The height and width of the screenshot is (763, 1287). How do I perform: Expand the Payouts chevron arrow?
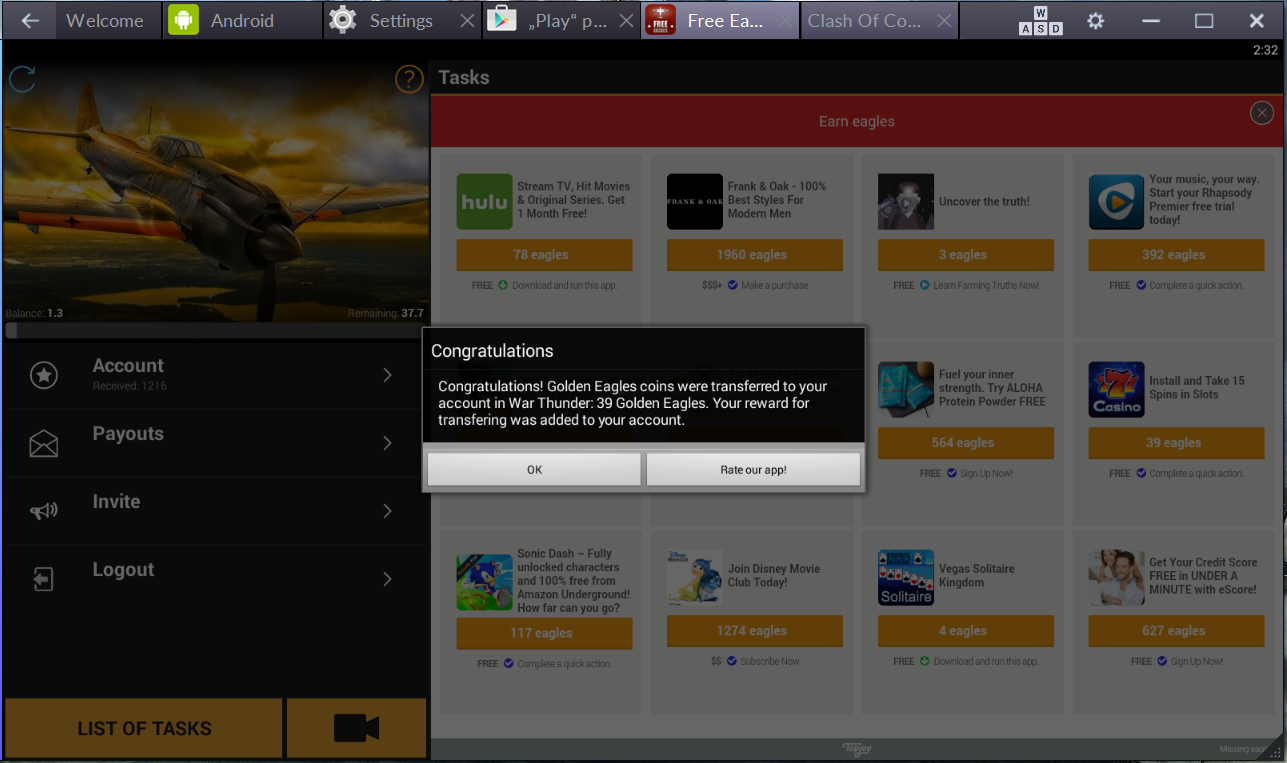tap(387, 443)
